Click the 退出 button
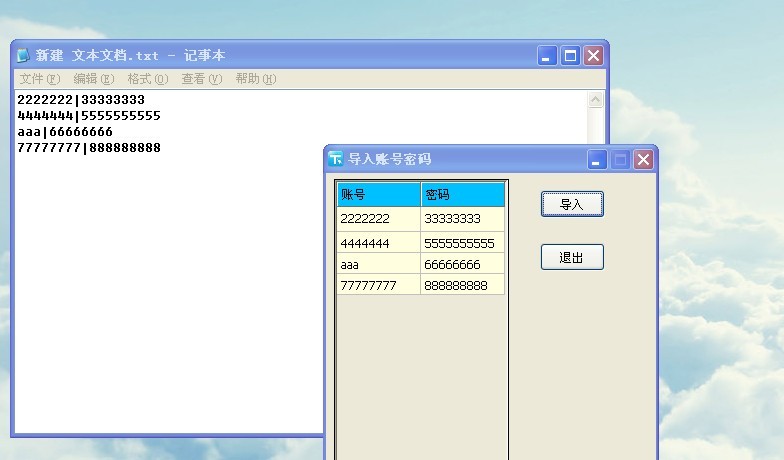784x460 pixels. coord(572,257)
